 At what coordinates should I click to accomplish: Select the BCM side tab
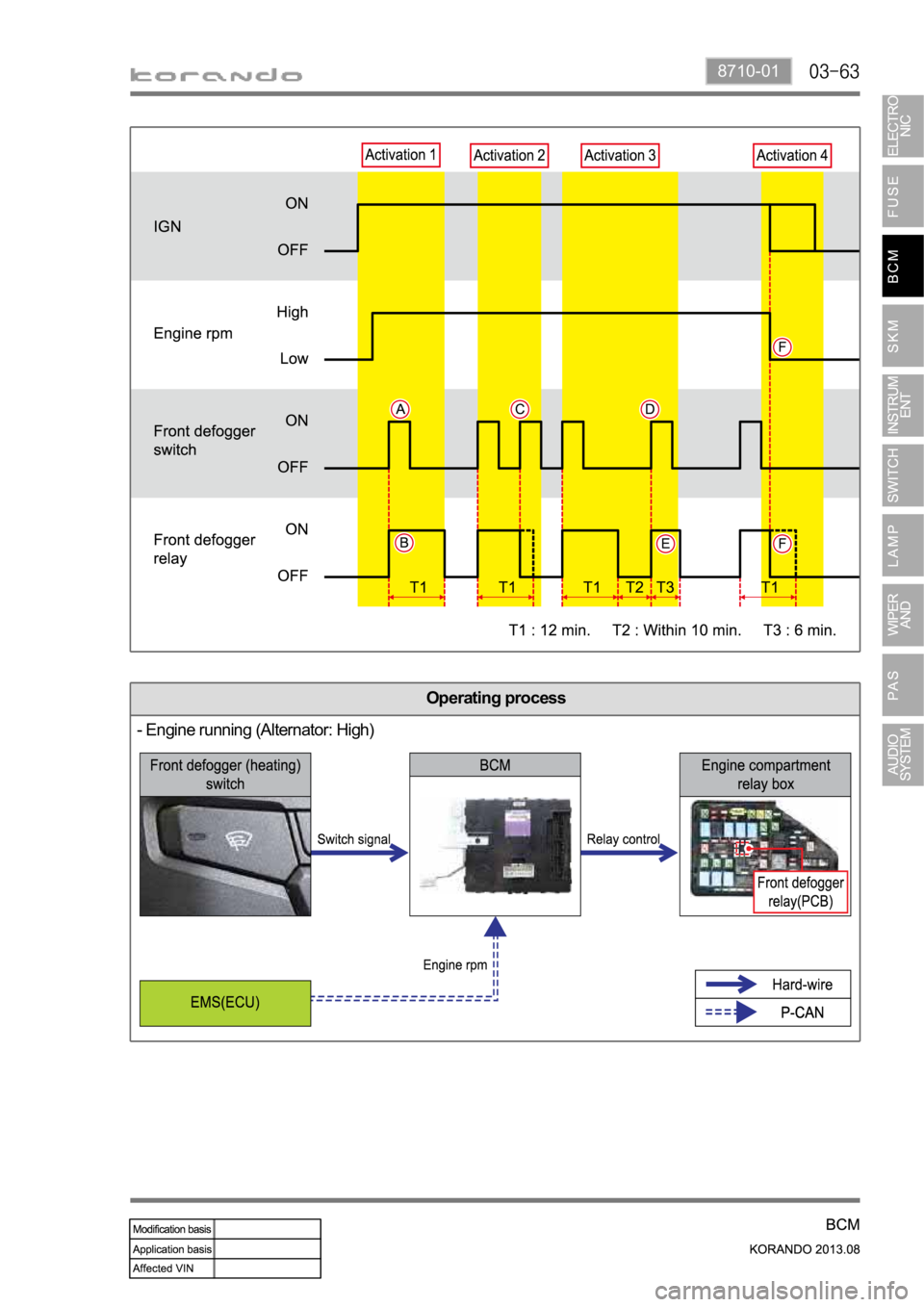[902, 266]
